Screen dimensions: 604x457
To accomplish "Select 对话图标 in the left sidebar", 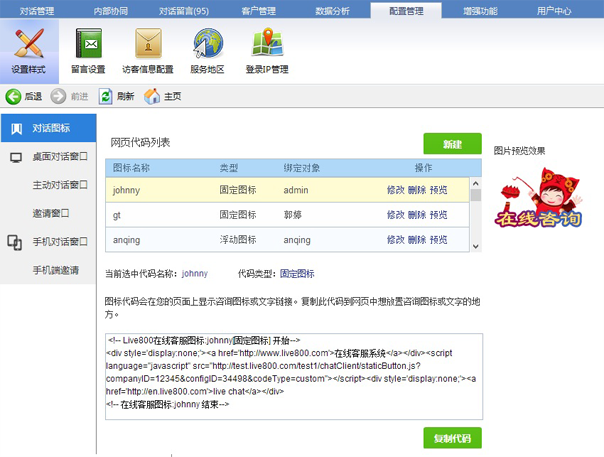I will click(x=50, y=129).
